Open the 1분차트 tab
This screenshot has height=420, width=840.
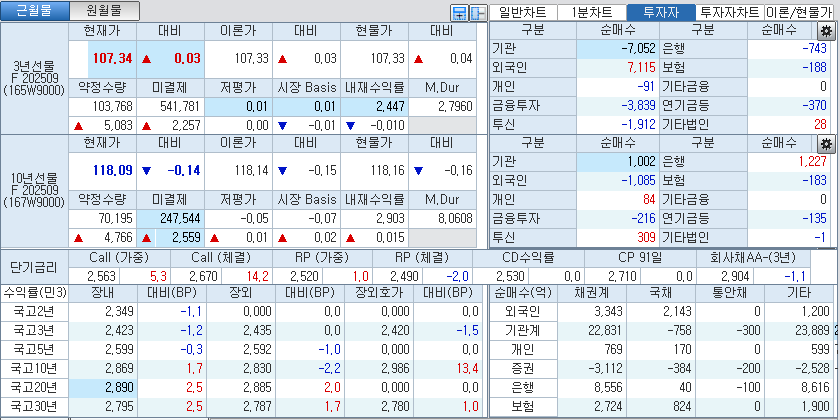(592, 12)
